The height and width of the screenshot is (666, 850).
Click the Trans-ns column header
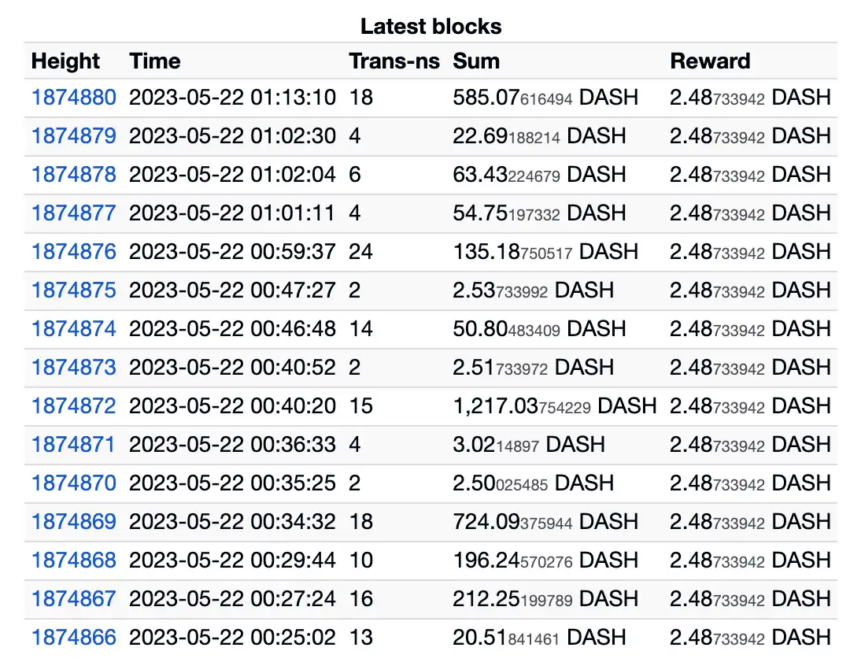click(x=394, y=61)
